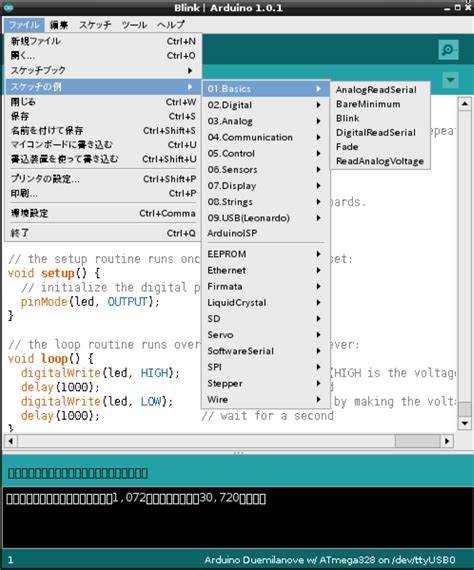Open the Serial Monitor magnifier icon
474x570 pixels.
448,50
